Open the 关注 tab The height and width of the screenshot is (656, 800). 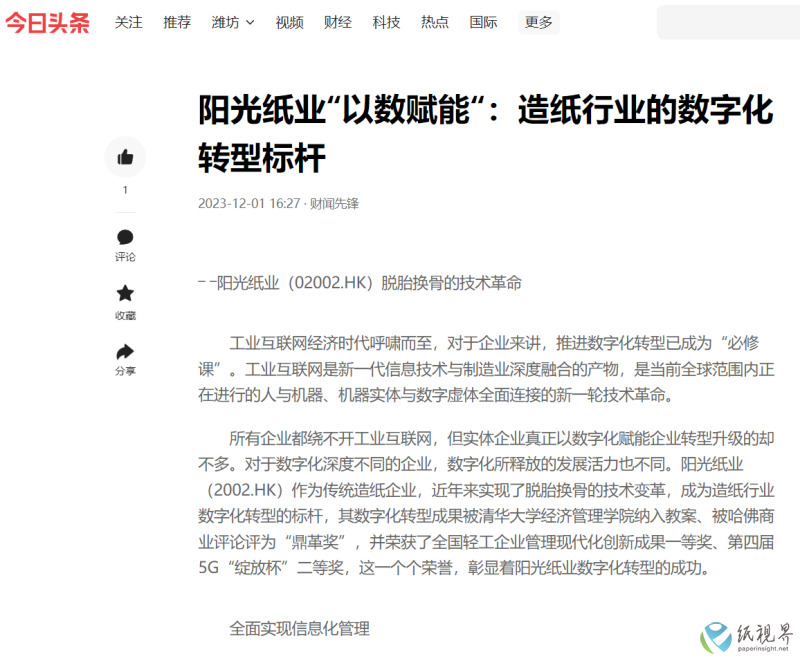[129, 22]
